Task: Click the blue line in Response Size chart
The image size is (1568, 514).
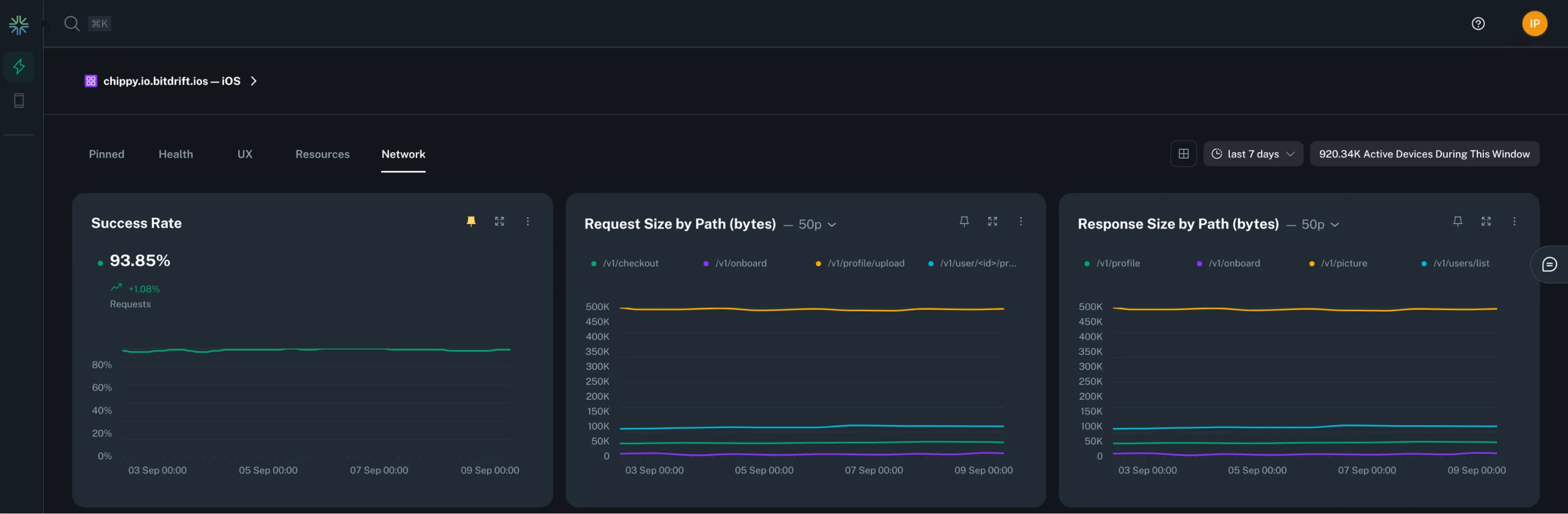Action: click(1305, 426)
